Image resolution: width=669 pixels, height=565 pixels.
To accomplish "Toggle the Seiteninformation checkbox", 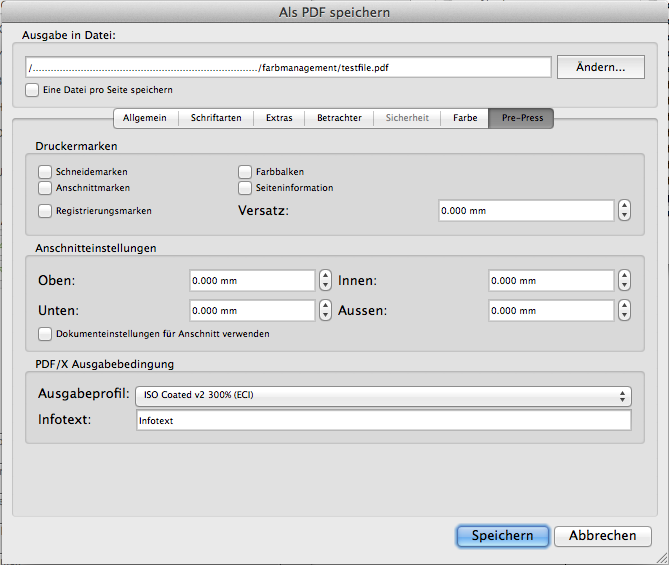I will pyautogui.click(x=245, y=187).
